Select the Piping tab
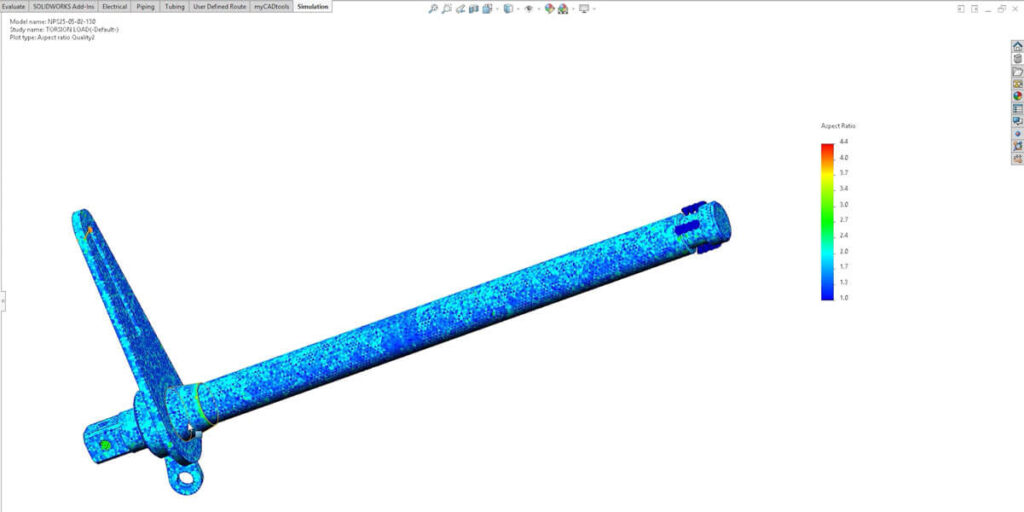 coord(146,7)
